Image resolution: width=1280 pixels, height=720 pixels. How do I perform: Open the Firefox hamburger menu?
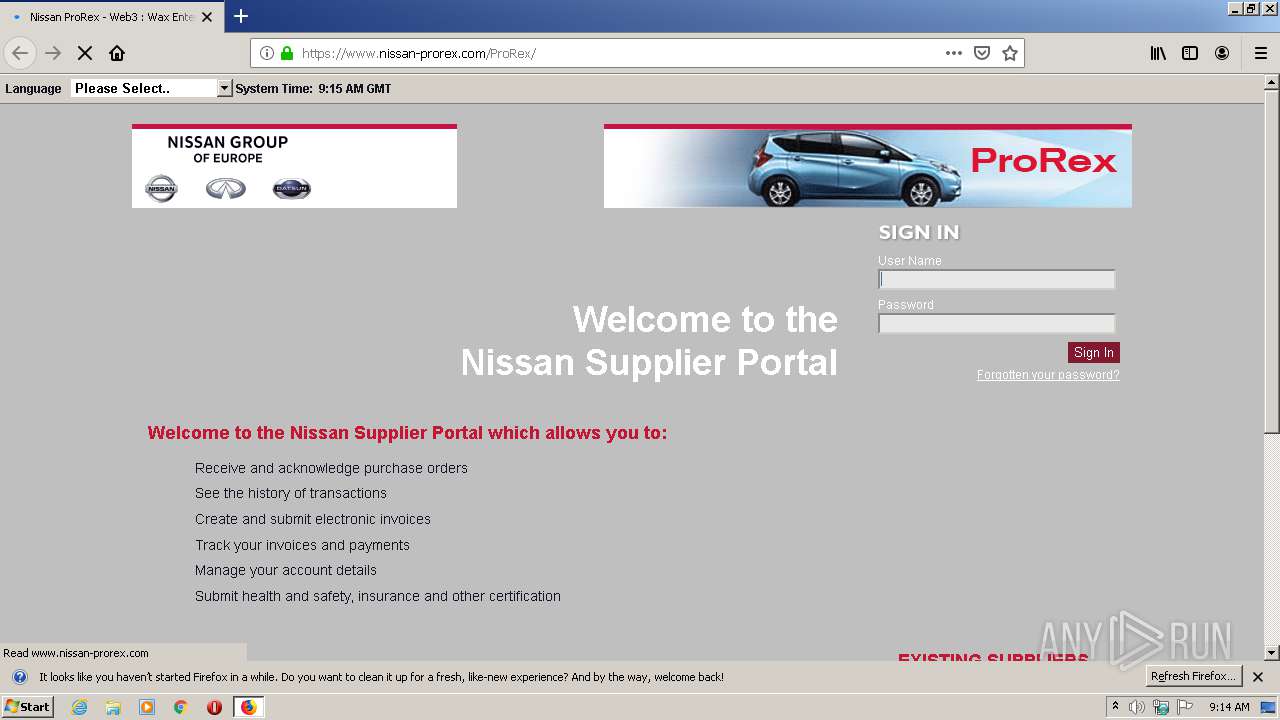[x=1261, y=53]
